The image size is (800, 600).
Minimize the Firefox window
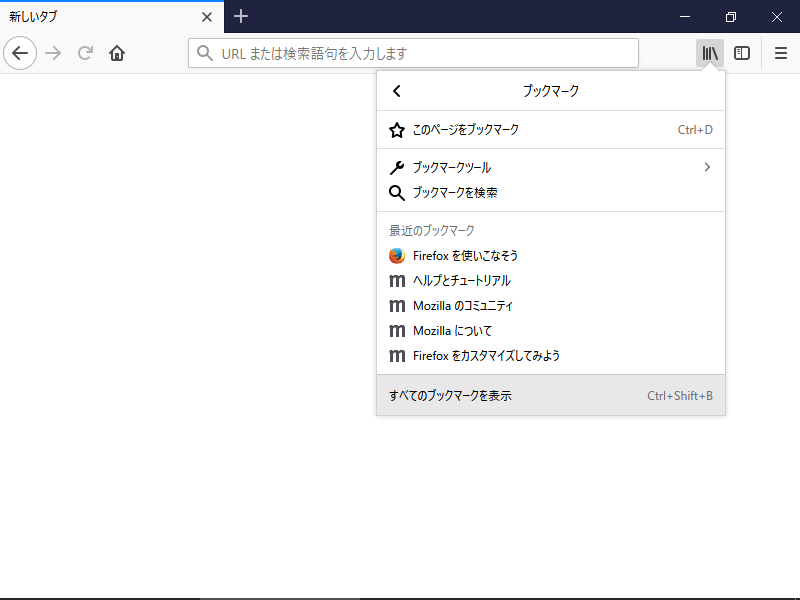685,17
